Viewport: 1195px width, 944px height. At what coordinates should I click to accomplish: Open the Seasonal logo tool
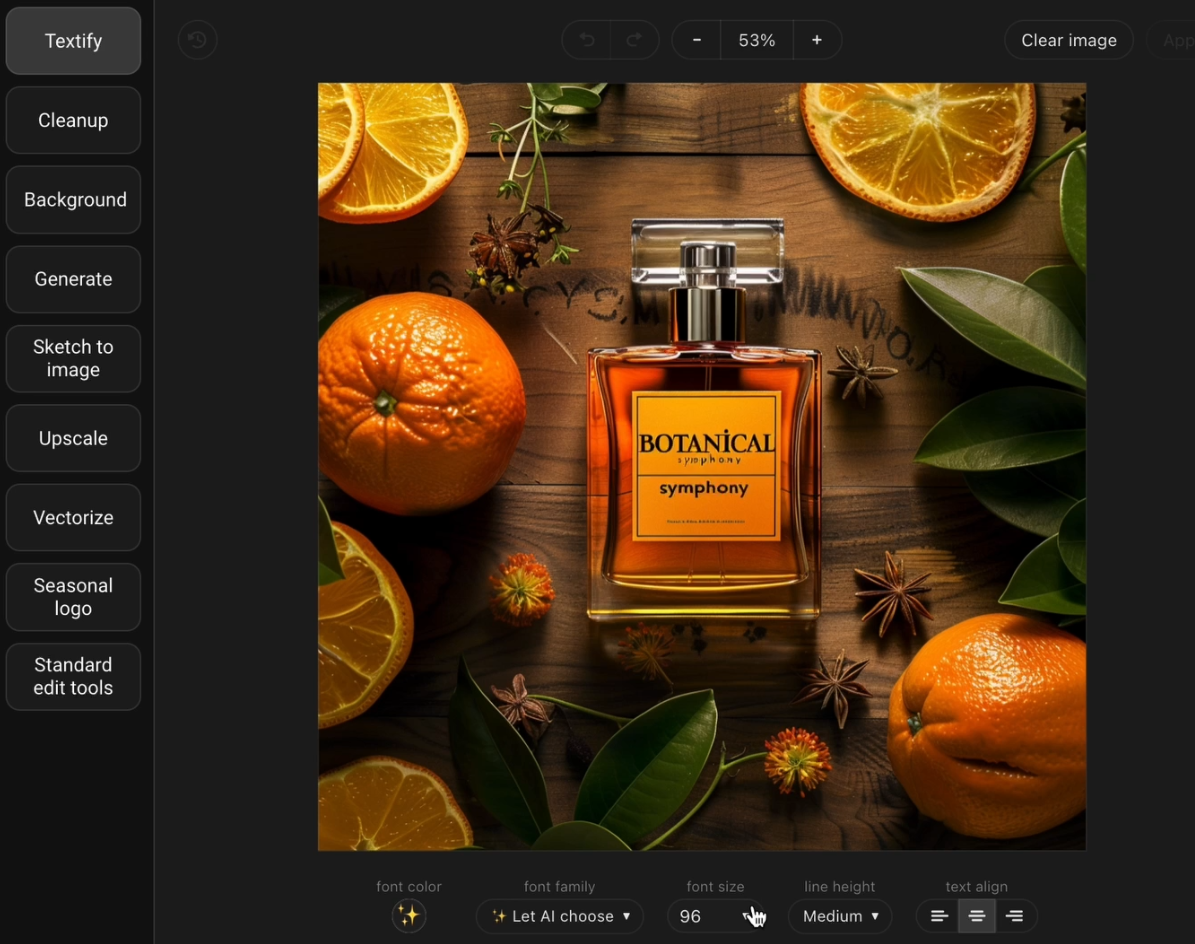click(x=73, y=597)
